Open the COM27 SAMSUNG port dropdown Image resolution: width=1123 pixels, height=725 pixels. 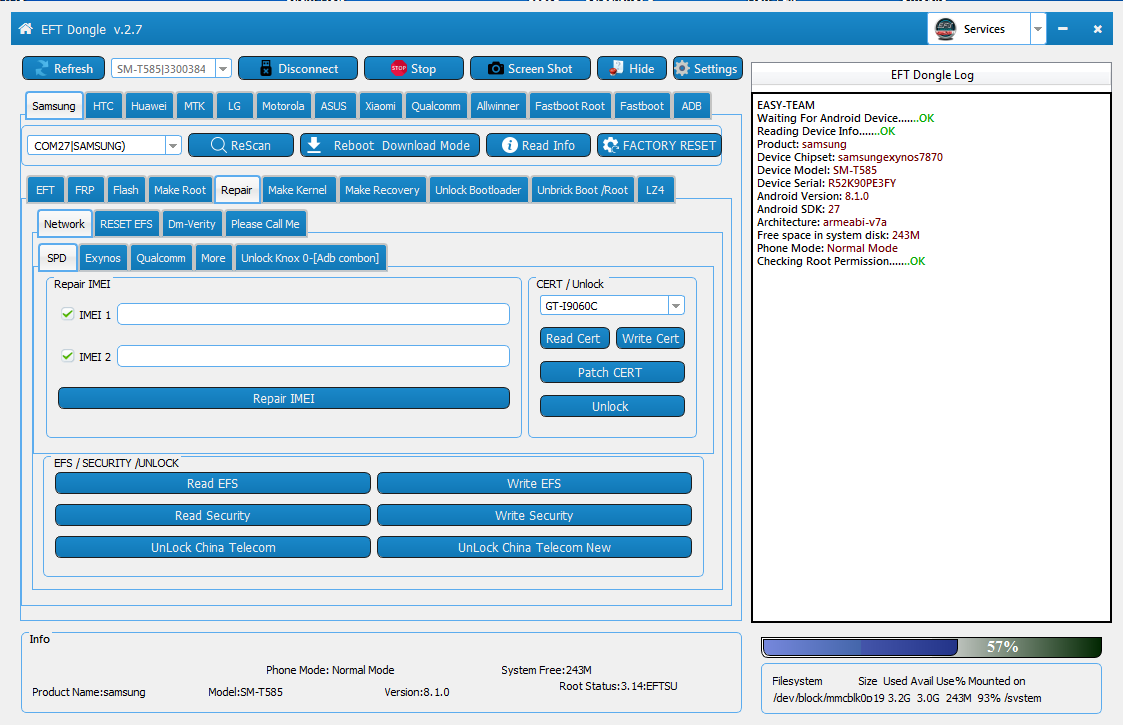coord(173,145)
